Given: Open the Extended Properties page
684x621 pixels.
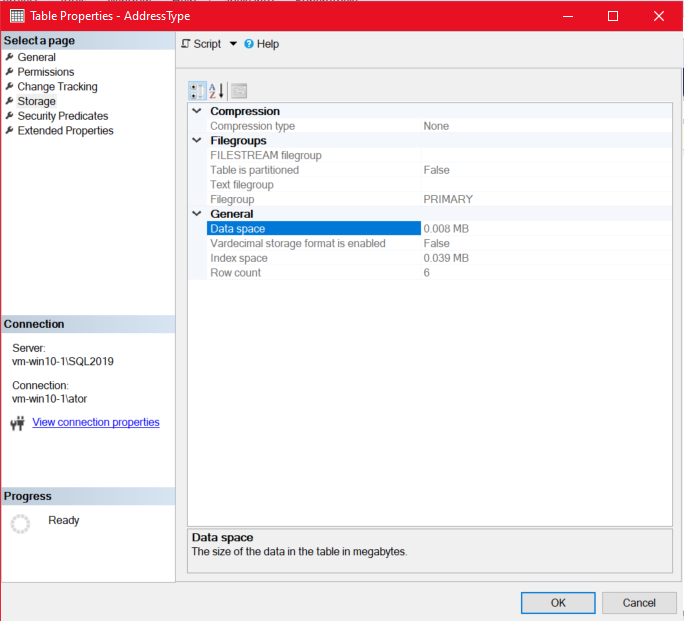Looking at the screenshot, I should (65, 130).
